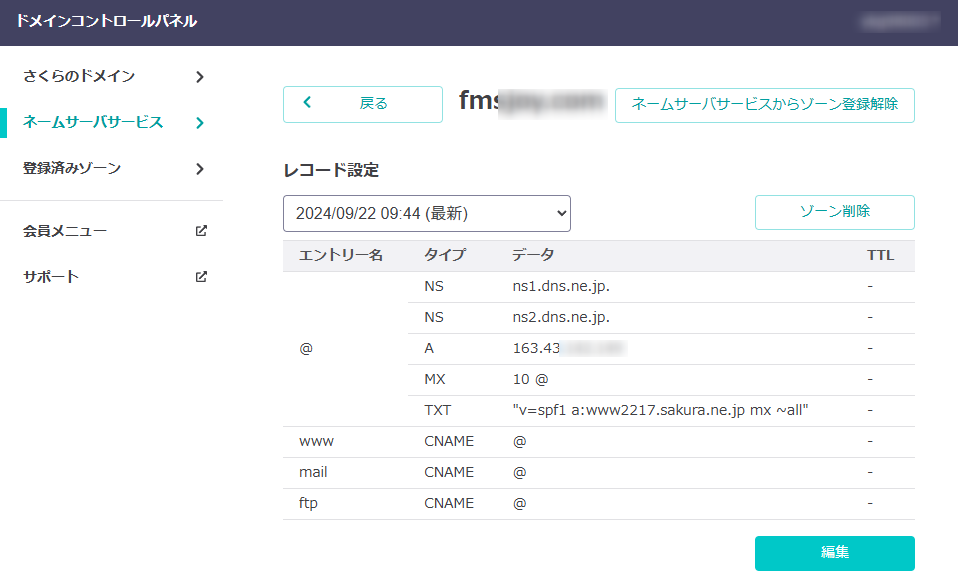The height and width of the screenshot is (576, 958).
Task: Expand the ネームサーバサービス chevron arrow
Action: coord(200,123)
